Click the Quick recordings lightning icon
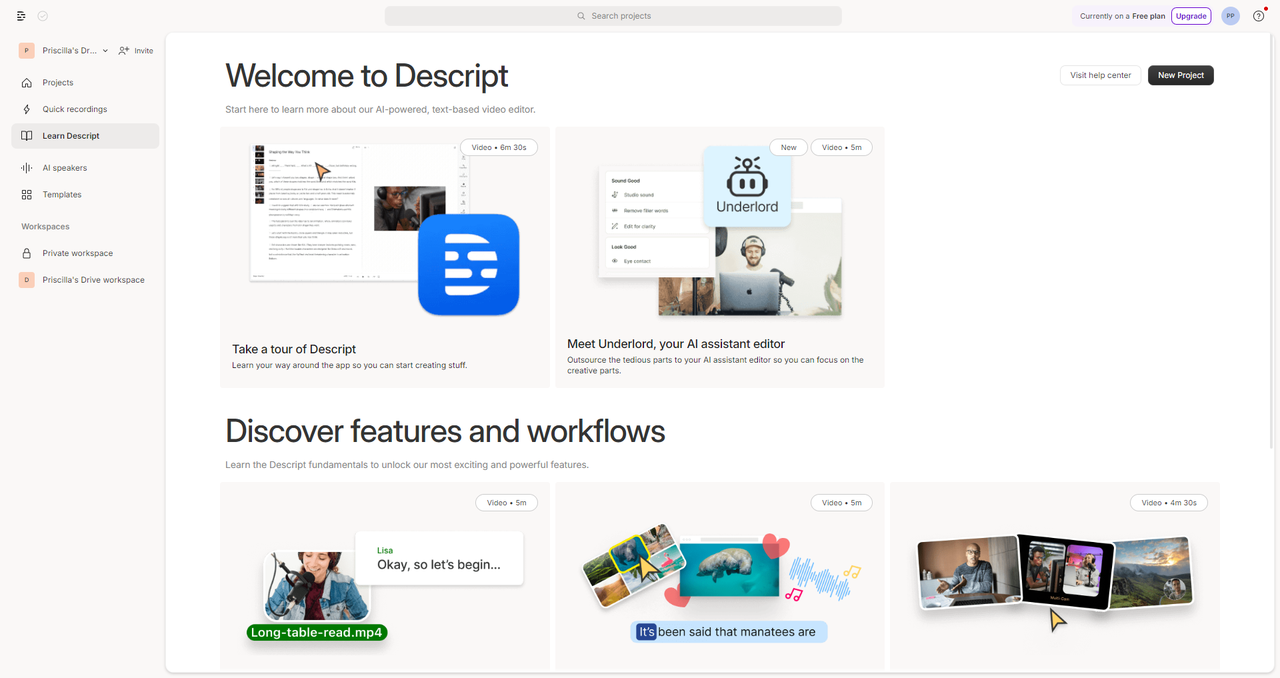The width and height of the screenshot is (1280, 678). [x=27, y=109]
